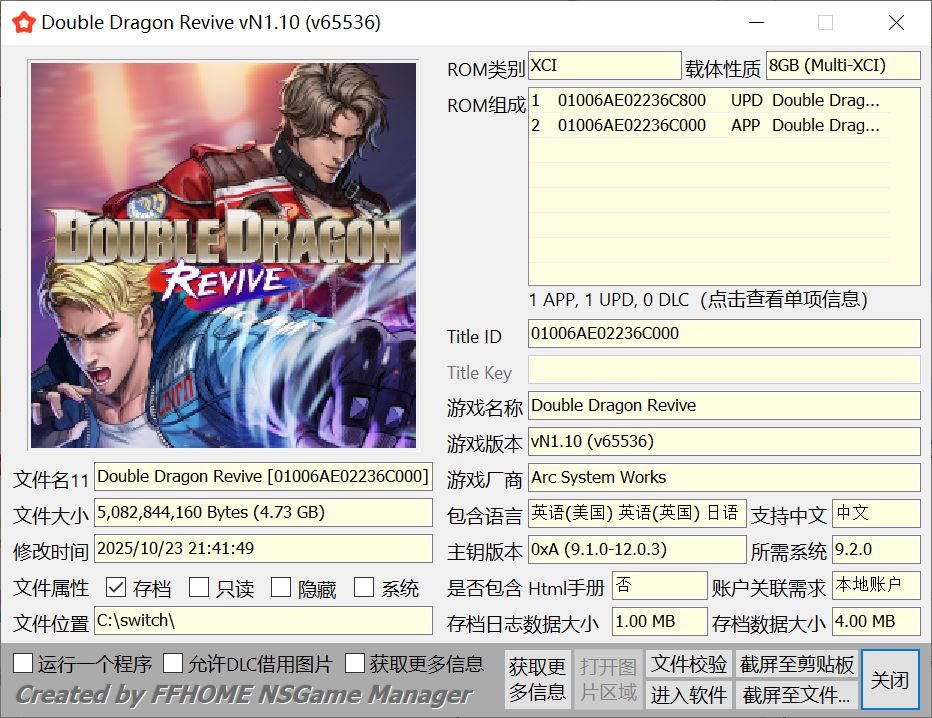
Task: Click the Double Dragon Revive cover art
Action: [x=222, y=255]
